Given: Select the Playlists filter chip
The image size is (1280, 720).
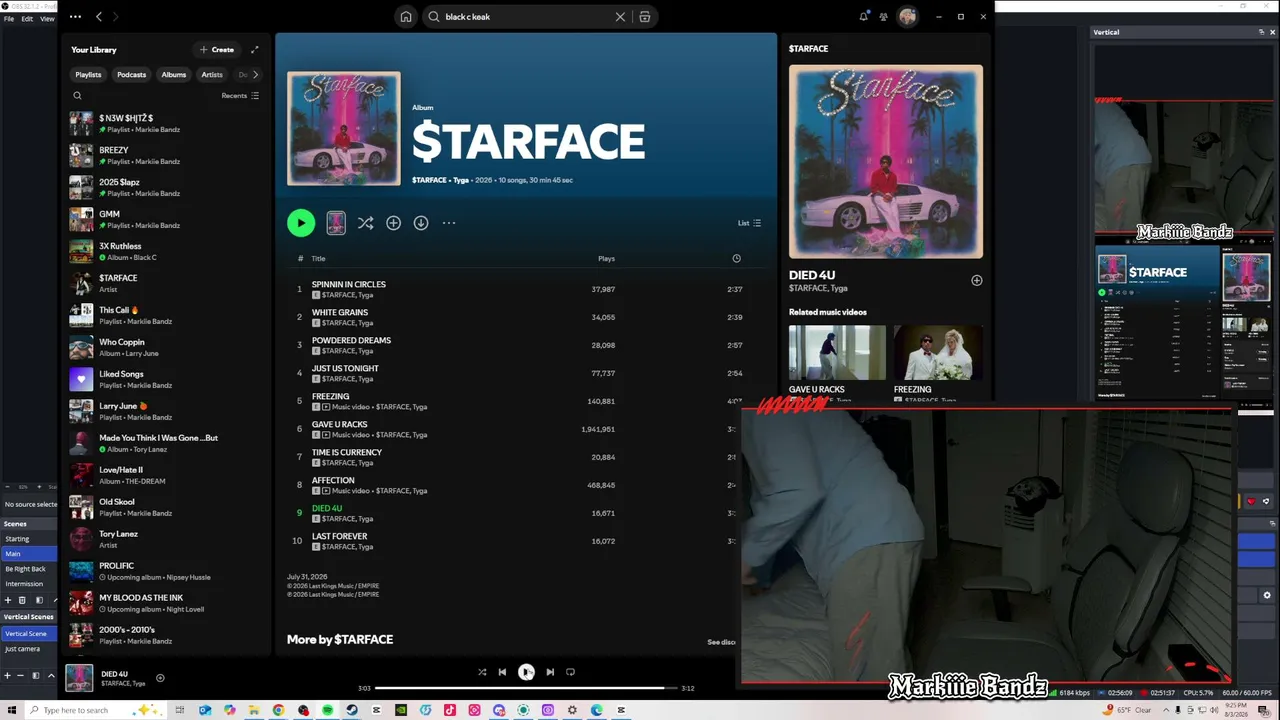Looking at the screenshot, I should tap(88, 74).
